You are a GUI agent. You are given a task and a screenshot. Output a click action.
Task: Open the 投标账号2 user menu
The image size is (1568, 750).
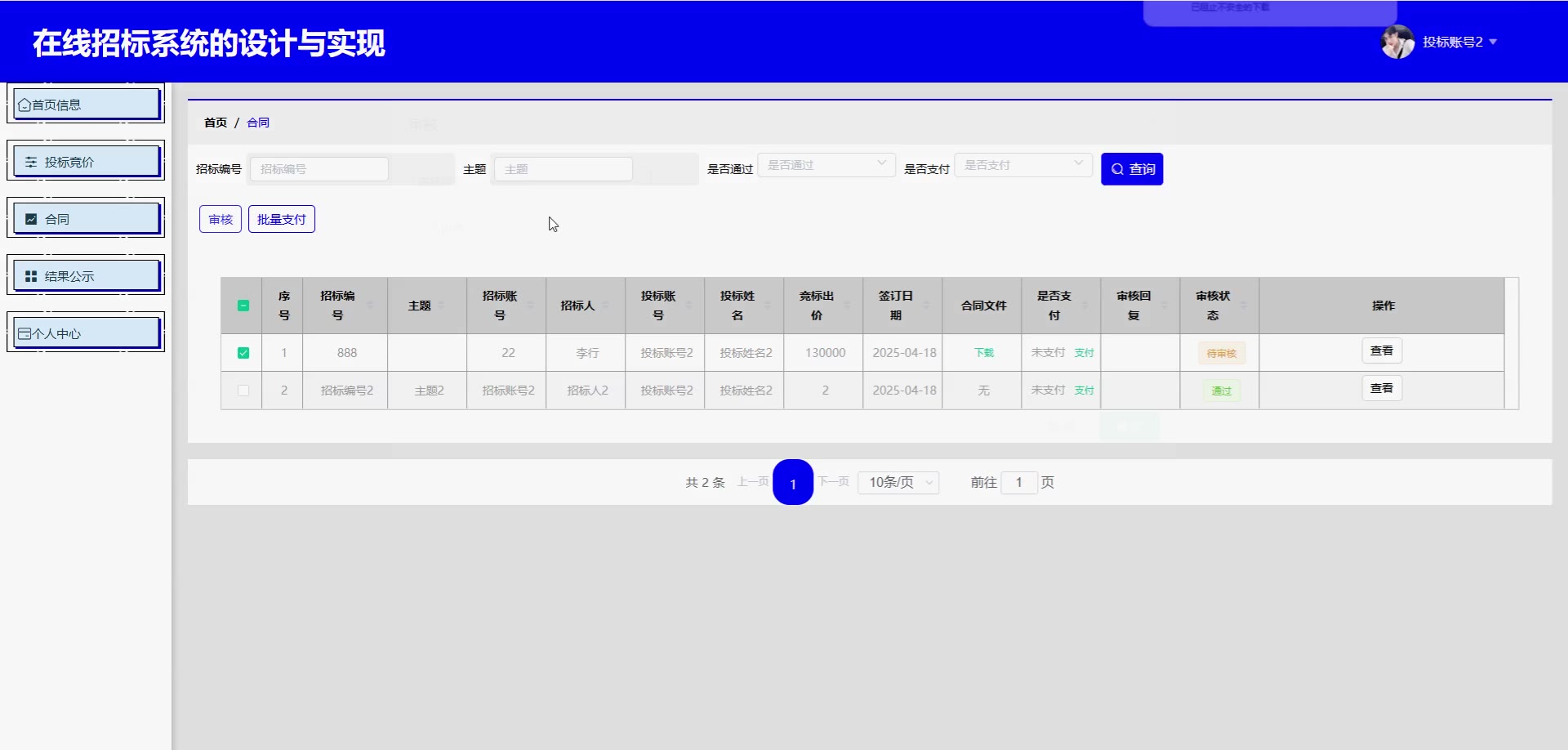1459,42
